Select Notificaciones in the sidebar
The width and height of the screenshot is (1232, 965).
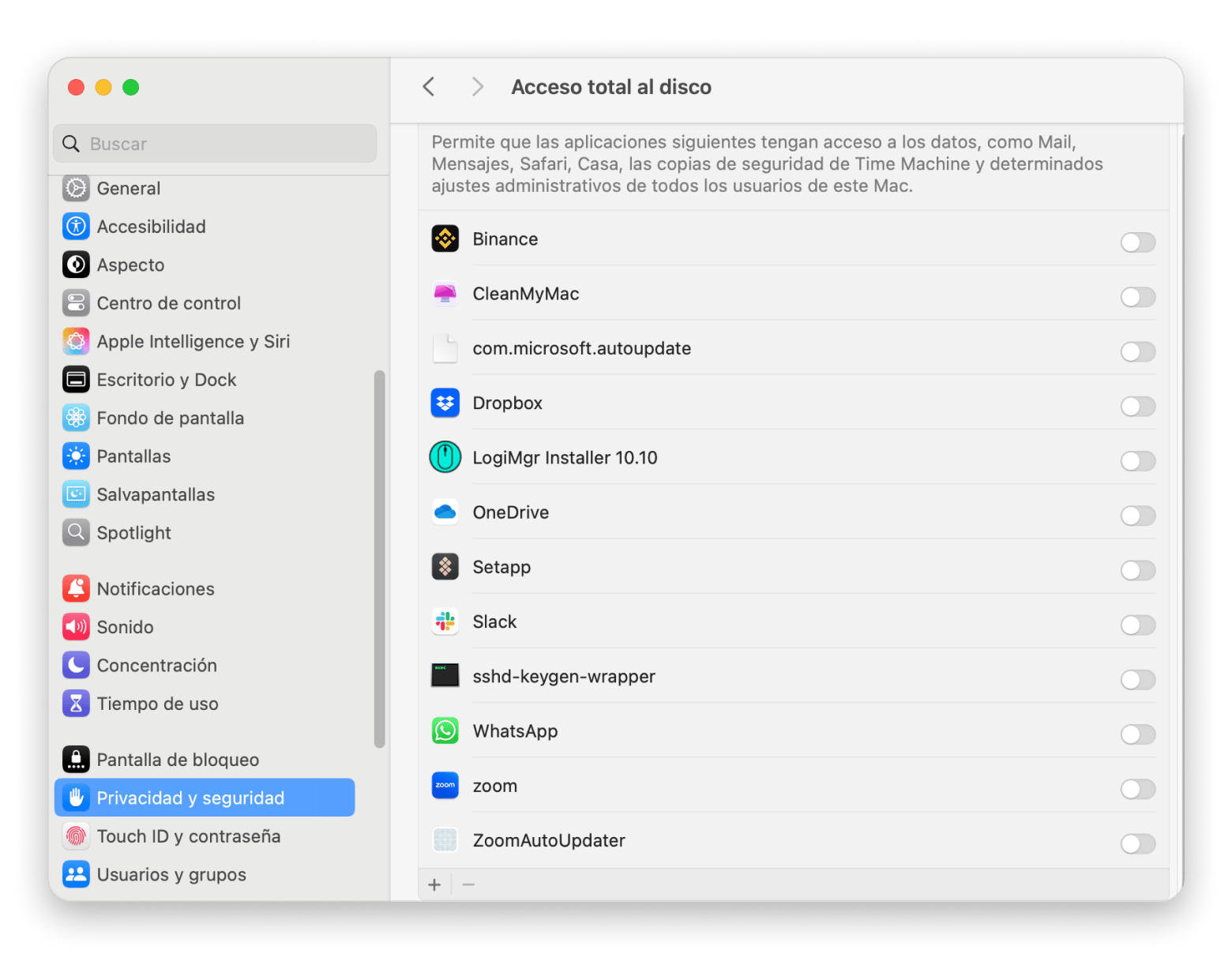155,589
